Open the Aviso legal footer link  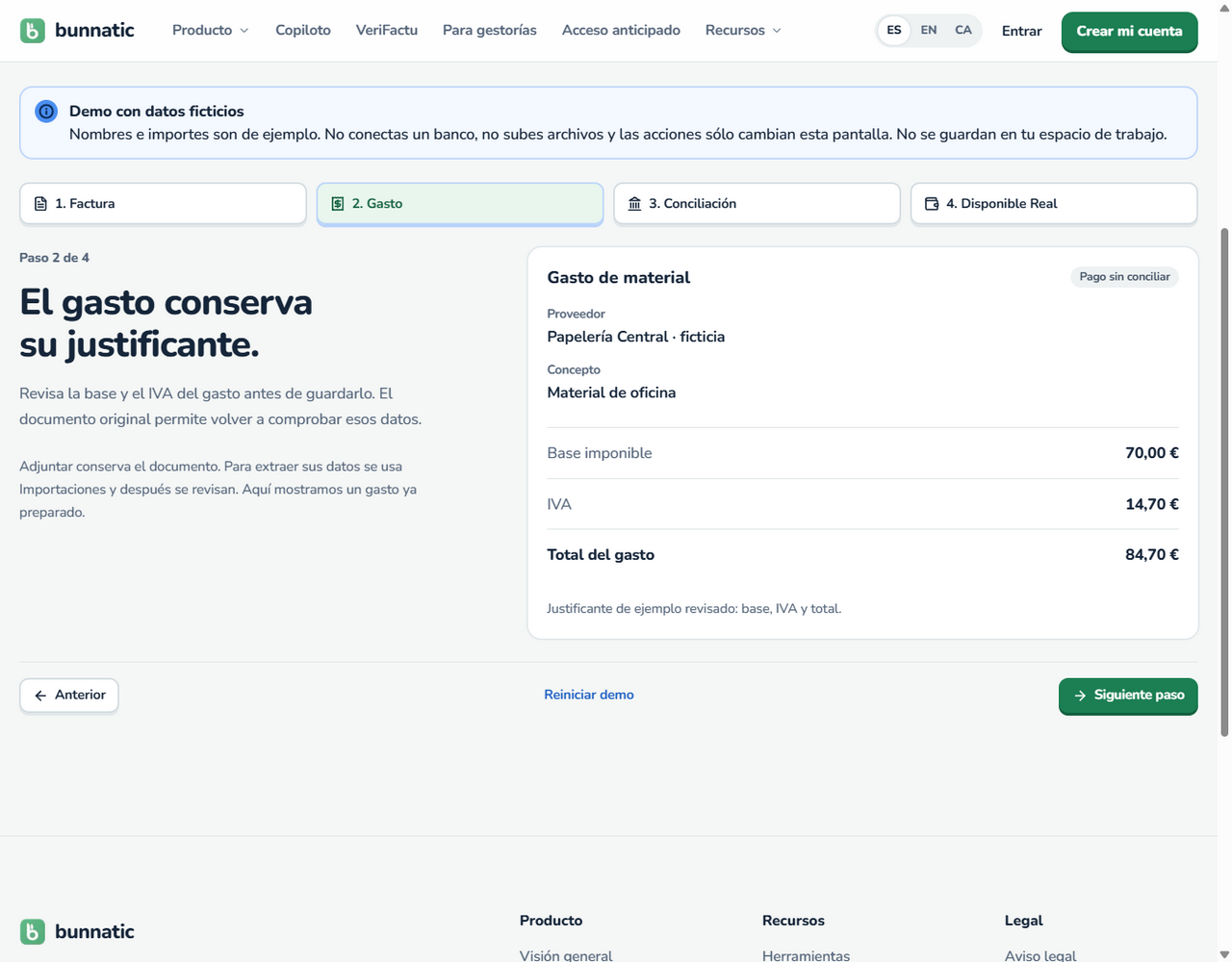point(1040,955)
